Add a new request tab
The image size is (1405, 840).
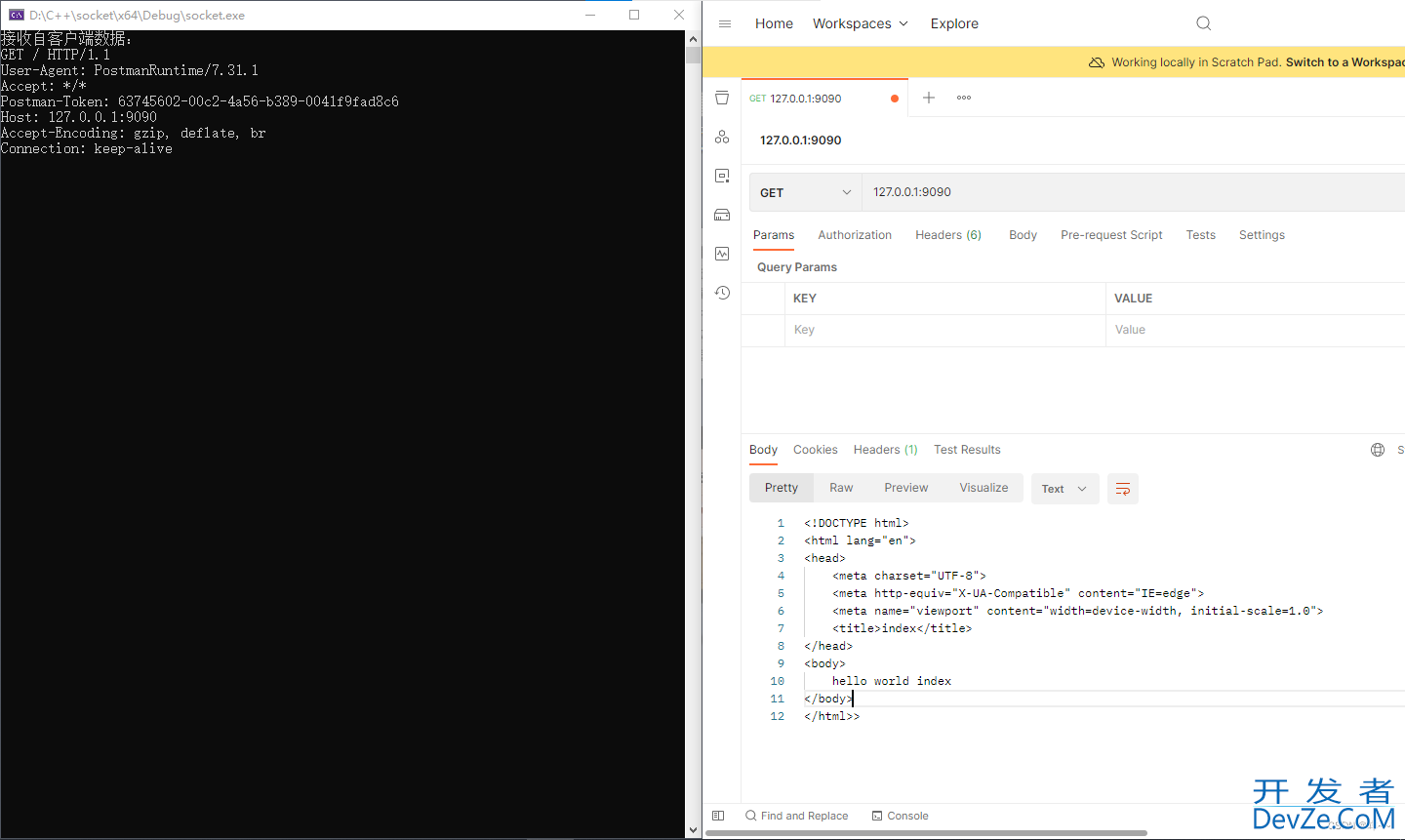pyautogui.click(x=929, y=98)
